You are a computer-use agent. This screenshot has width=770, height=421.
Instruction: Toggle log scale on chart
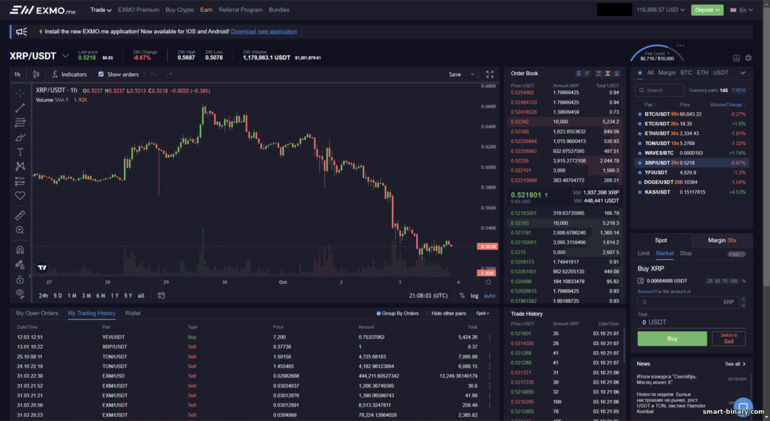point(474,295)
